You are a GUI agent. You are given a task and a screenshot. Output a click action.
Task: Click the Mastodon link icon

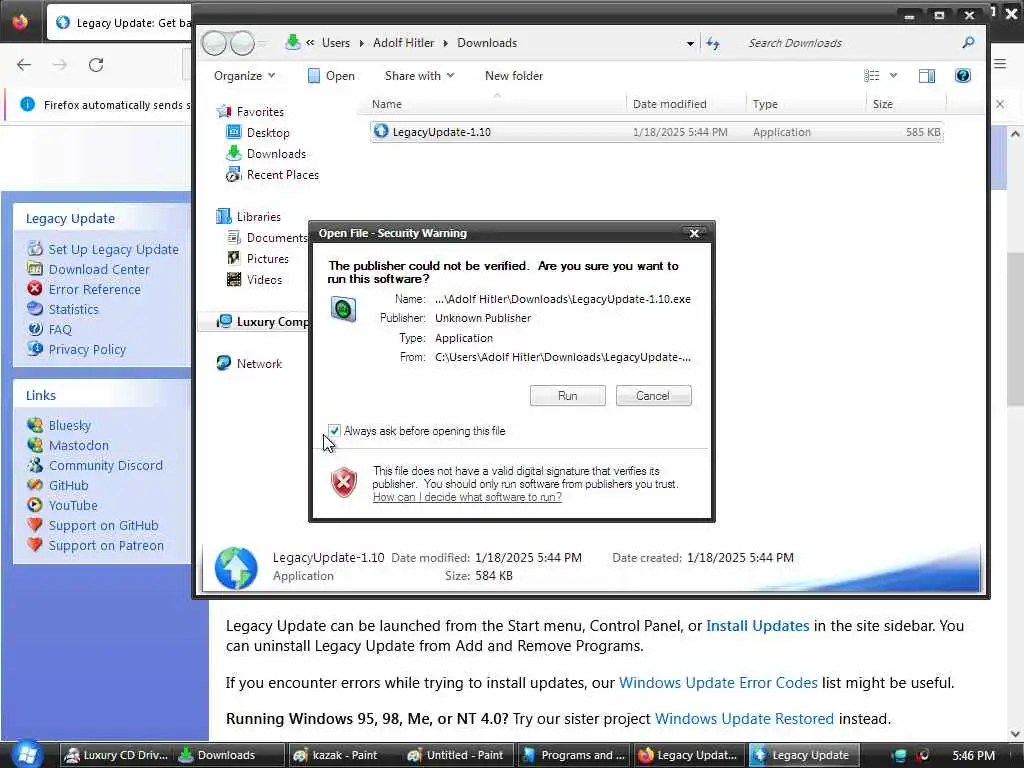click(35, 445)
